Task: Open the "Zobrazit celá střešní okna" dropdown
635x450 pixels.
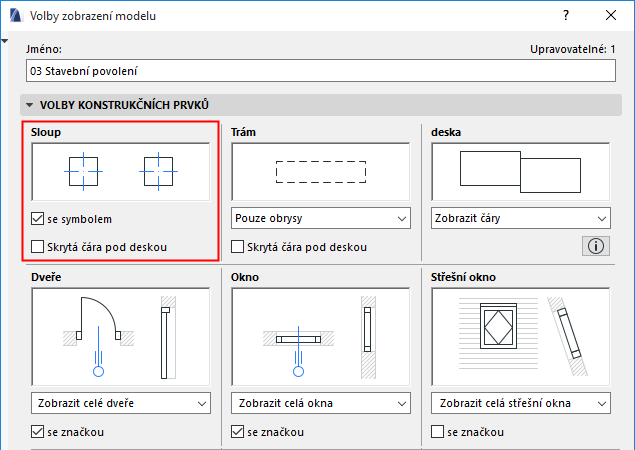Action: [x=520, y=403]
